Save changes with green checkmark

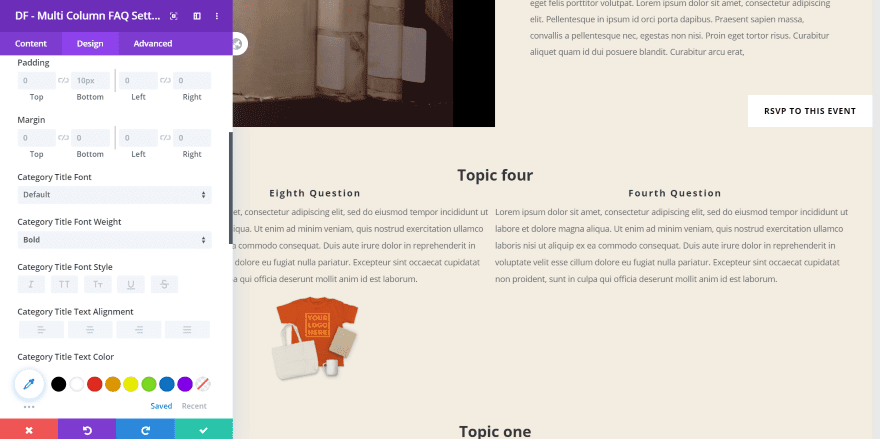pos(204,429)
